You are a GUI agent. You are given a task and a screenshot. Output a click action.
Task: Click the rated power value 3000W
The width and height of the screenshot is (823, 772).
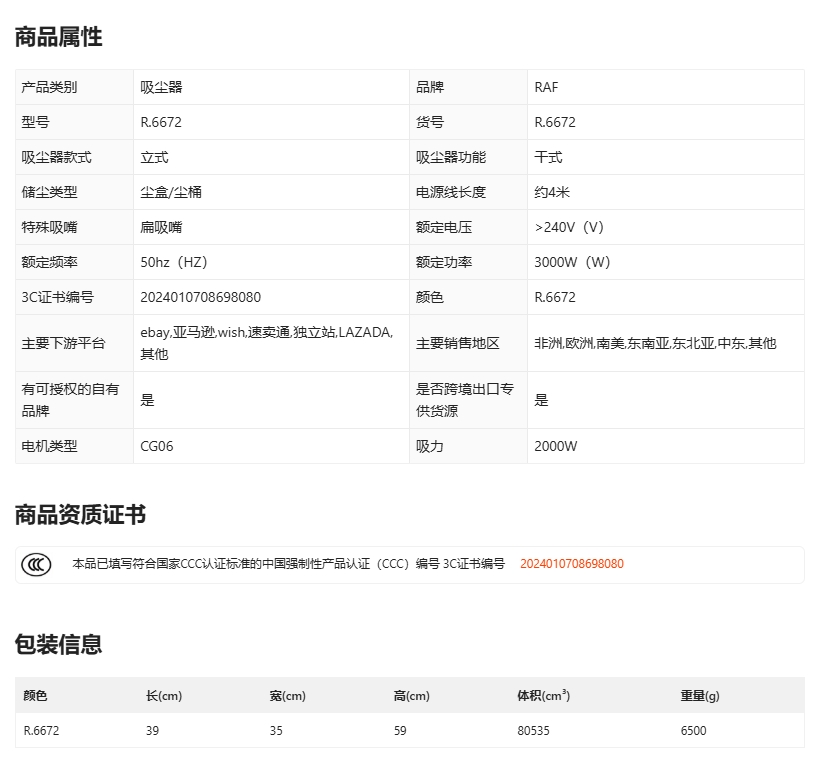coord(572,262)
